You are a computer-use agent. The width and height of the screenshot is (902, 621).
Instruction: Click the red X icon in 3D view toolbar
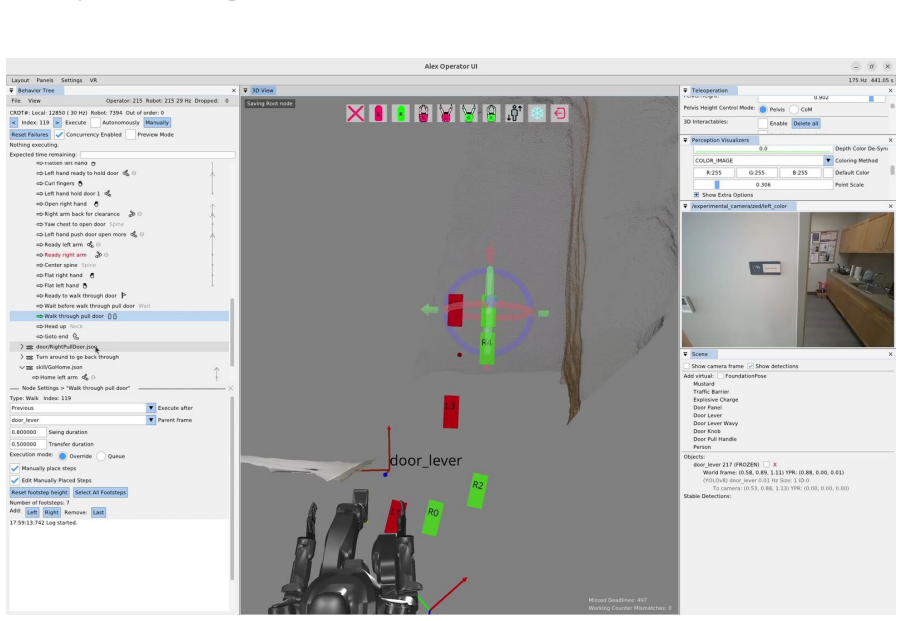pyautogui.click(x=356, y=113)
